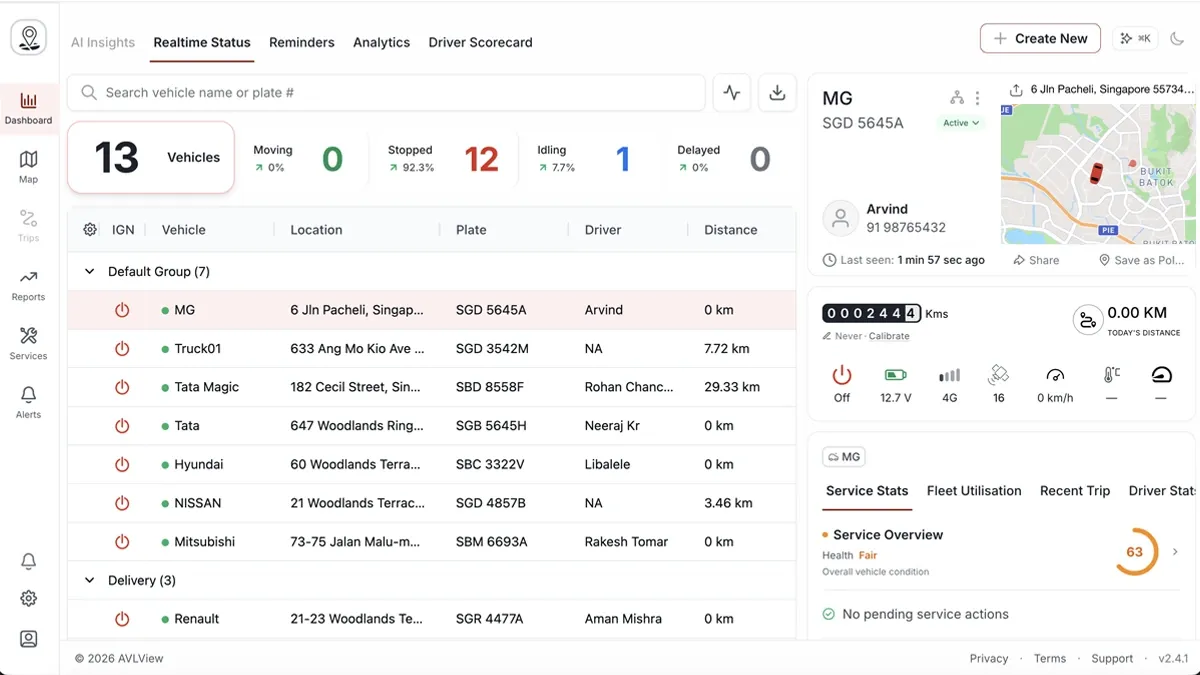Open Alerts bell in sidebar
1200x675 pixels.
click(x=28, y=402)
